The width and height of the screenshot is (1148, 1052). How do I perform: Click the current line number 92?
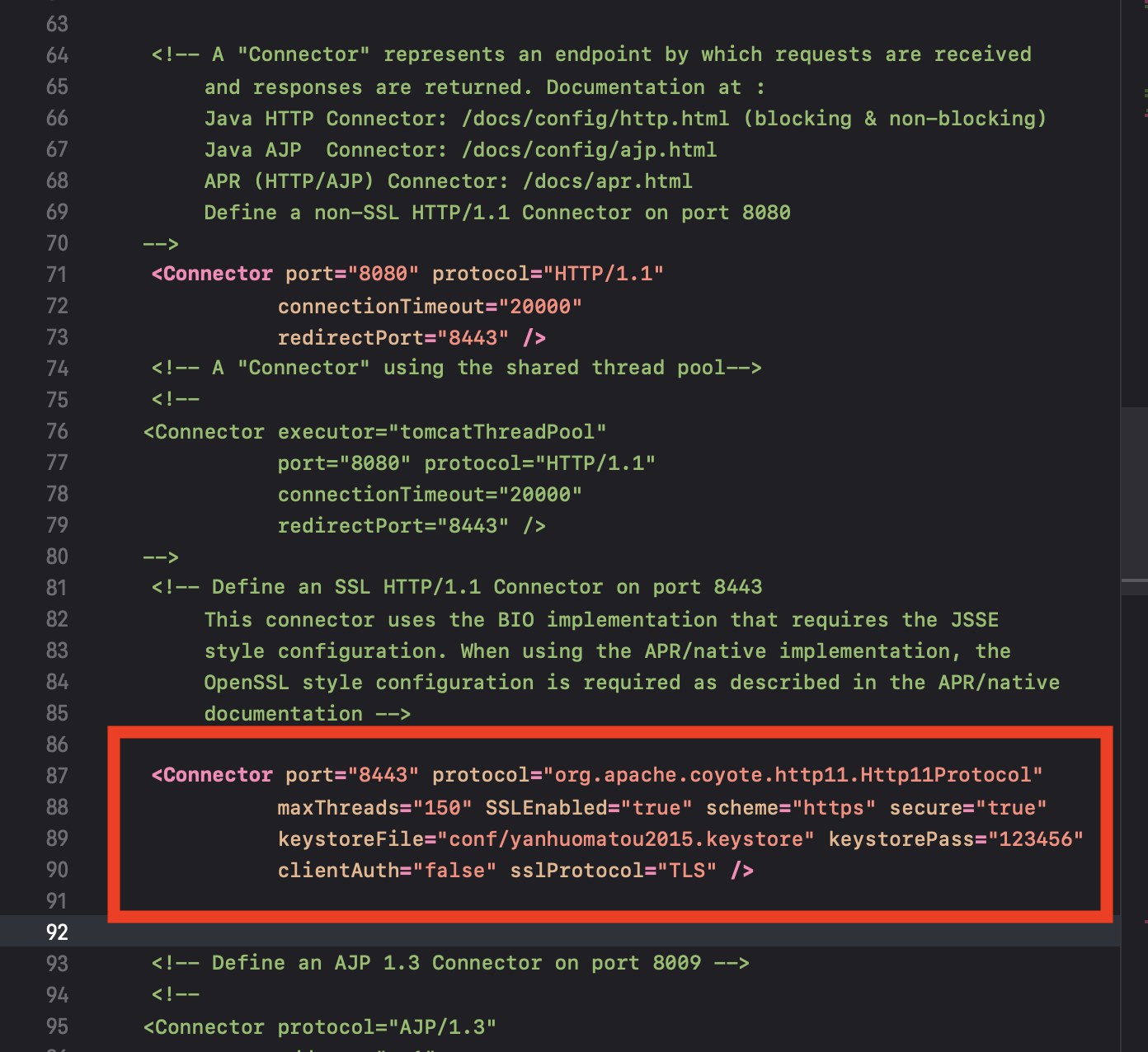click(57, 932)
